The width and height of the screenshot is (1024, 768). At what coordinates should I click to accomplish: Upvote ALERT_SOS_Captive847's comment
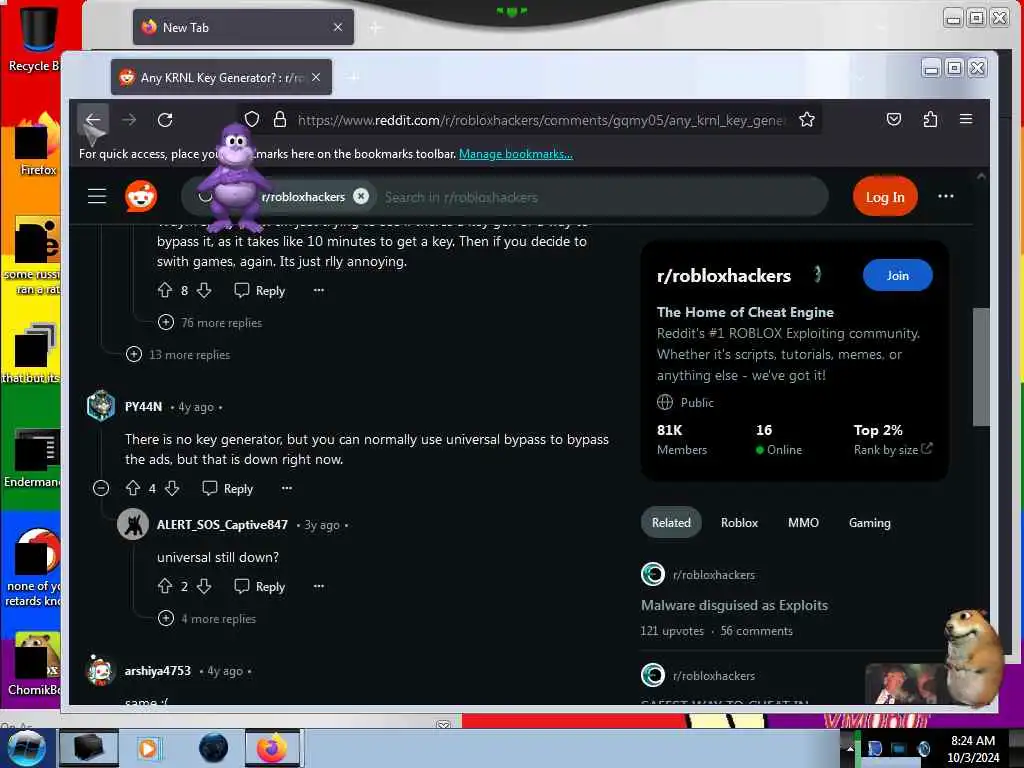(x=165, y=586)
